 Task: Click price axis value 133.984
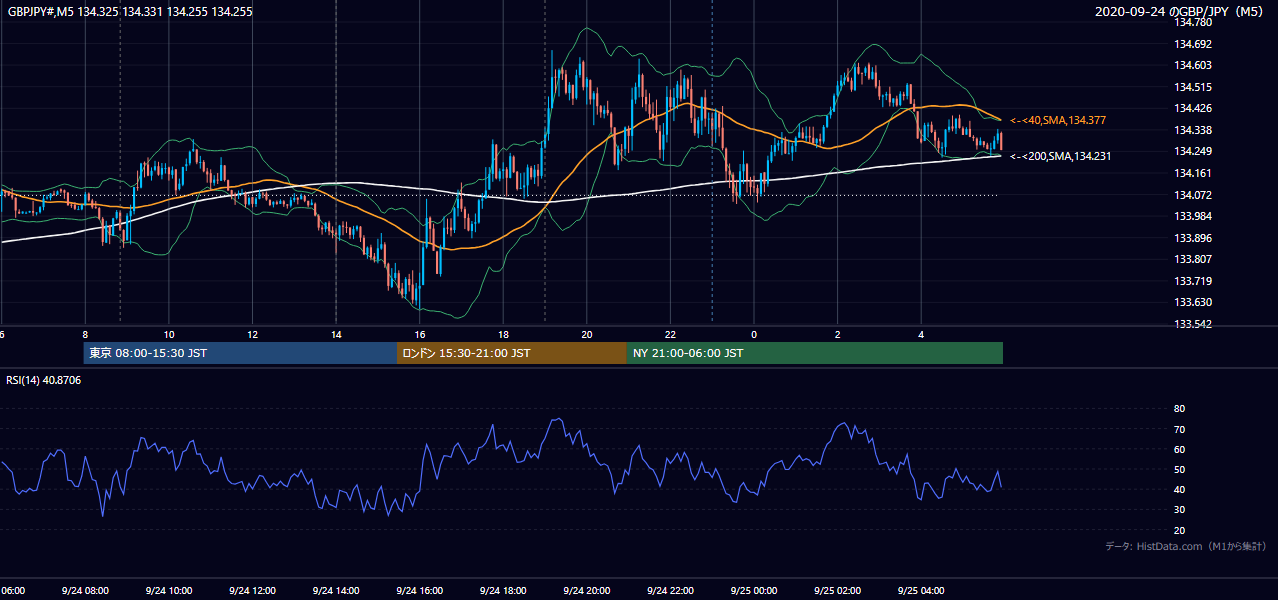1193,216
